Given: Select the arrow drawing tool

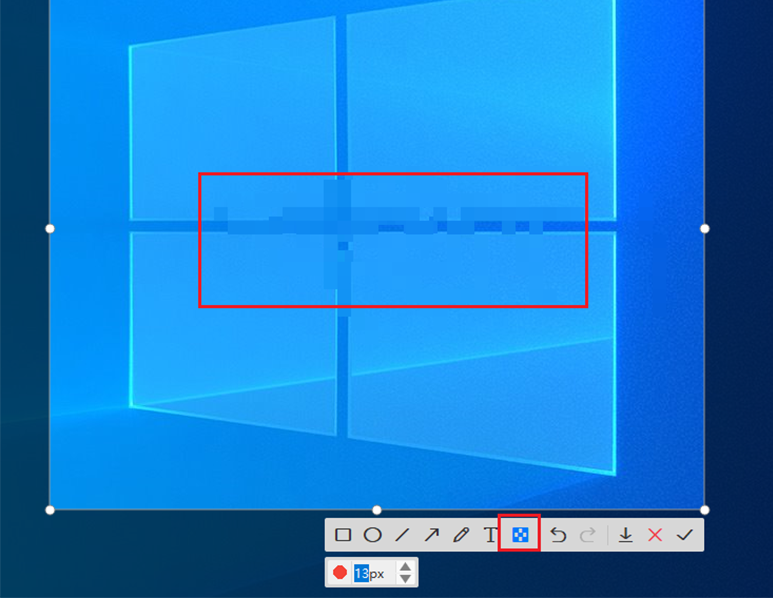Looking at the screenshot, I should [431, 535].
